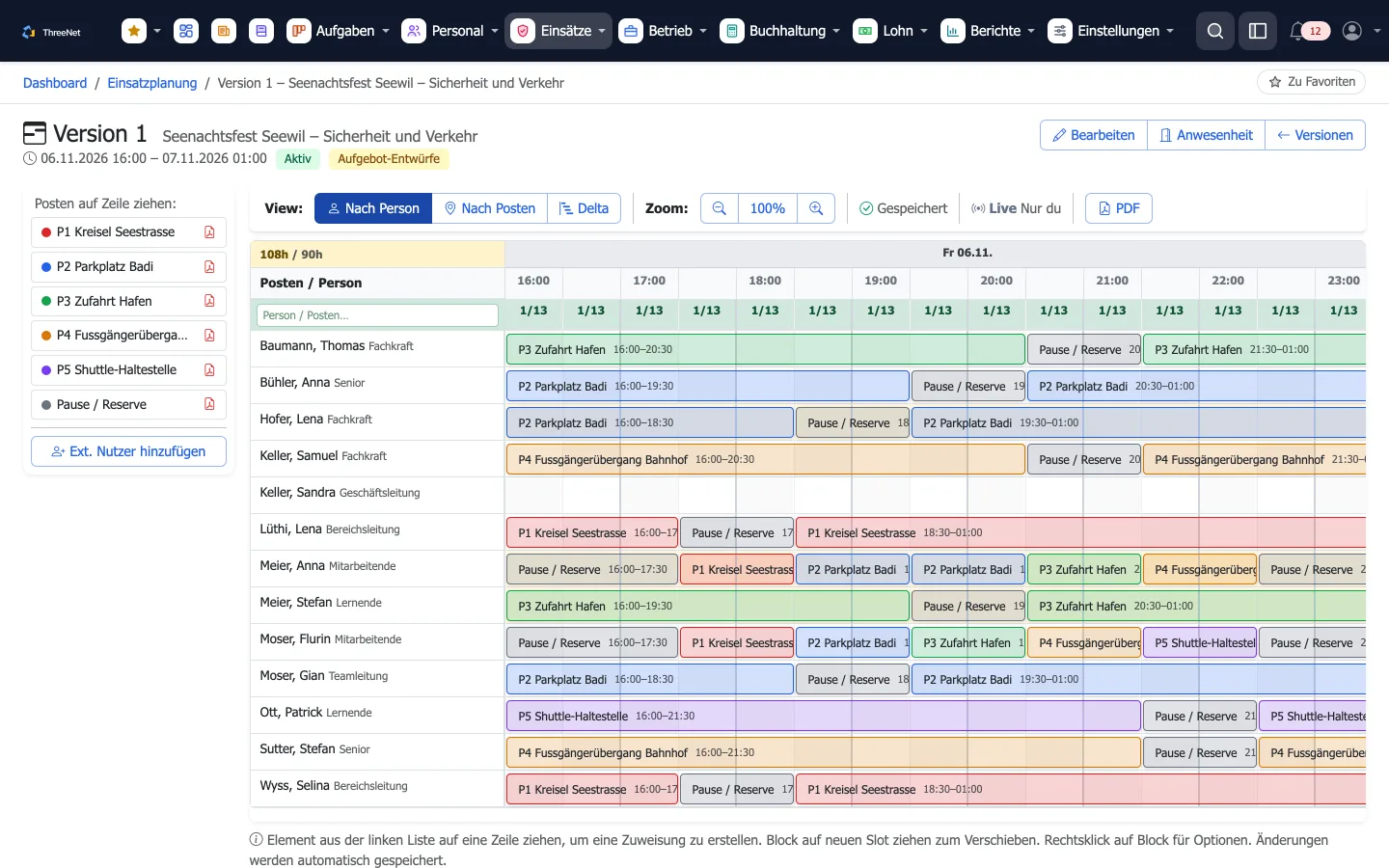Click red dot of P1 Kreisel Seestrasse
This screenshot has height=868, width=1389.
point(46,232)
